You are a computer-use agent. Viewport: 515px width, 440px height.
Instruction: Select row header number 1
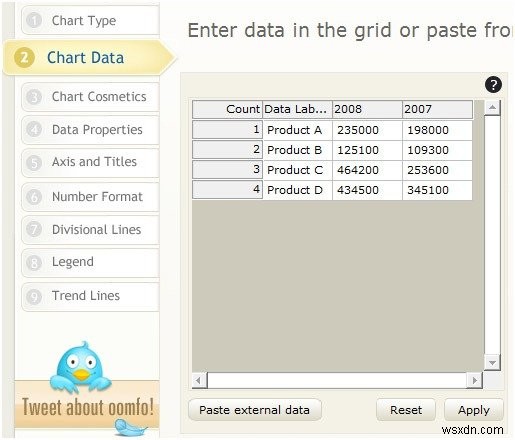(227, 130)
